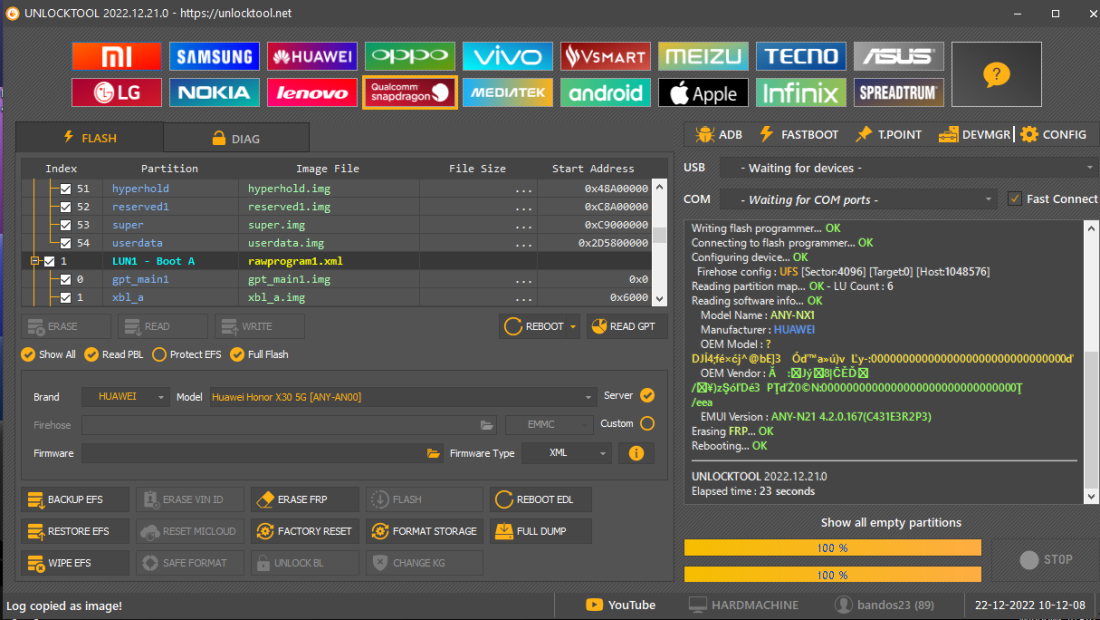Switch to the FLASH tab

click(x=90, y=137)
